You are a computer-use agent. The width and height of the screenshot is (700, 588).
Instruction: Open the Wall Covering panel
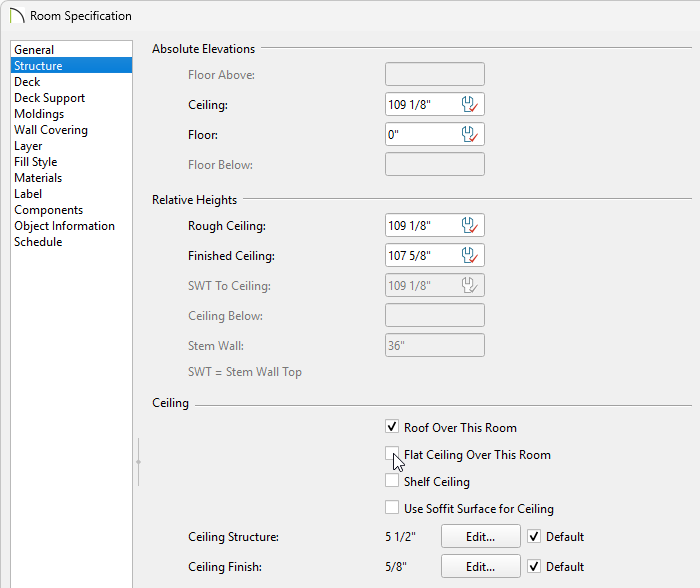(71, 130)
